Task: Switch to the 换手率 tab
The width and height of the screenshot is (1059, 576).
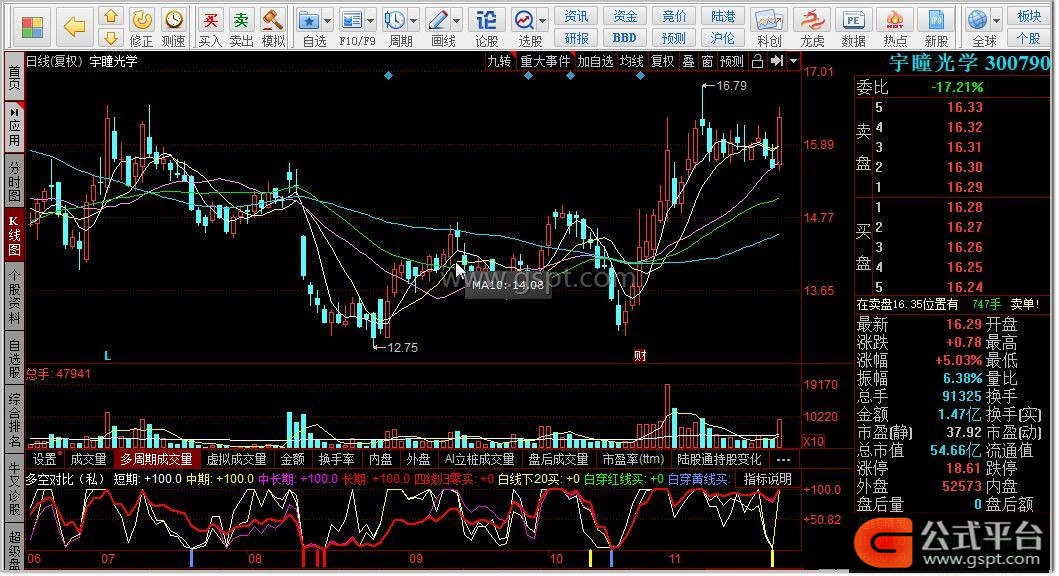Action: coord(336,459)
